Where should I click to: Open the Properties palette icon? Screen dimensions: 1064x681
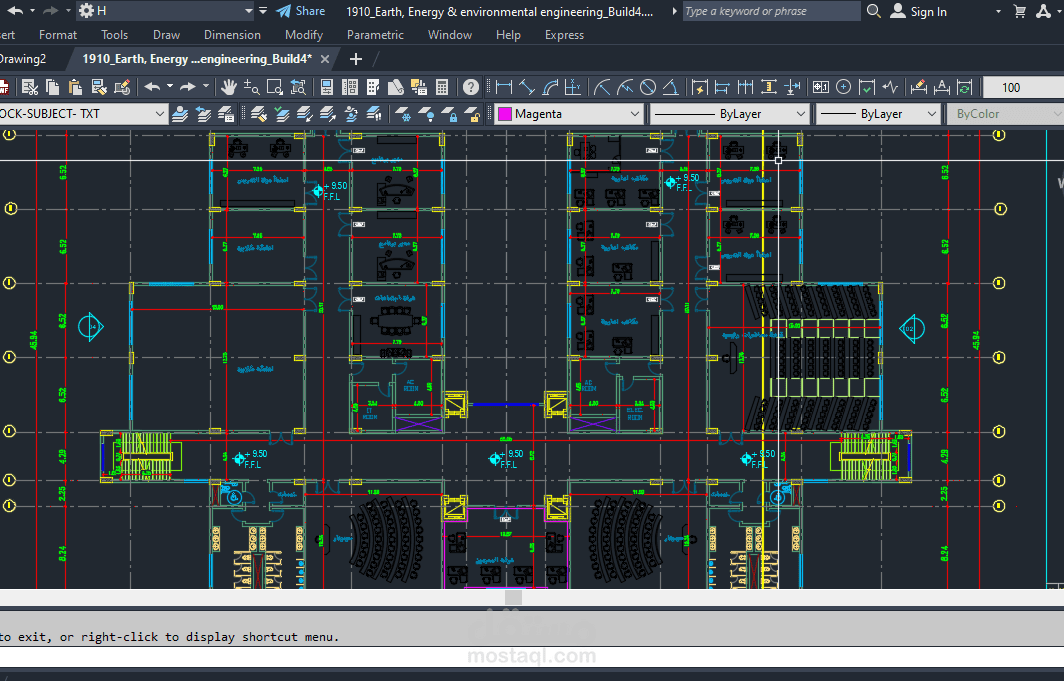(x=326, y=87)
